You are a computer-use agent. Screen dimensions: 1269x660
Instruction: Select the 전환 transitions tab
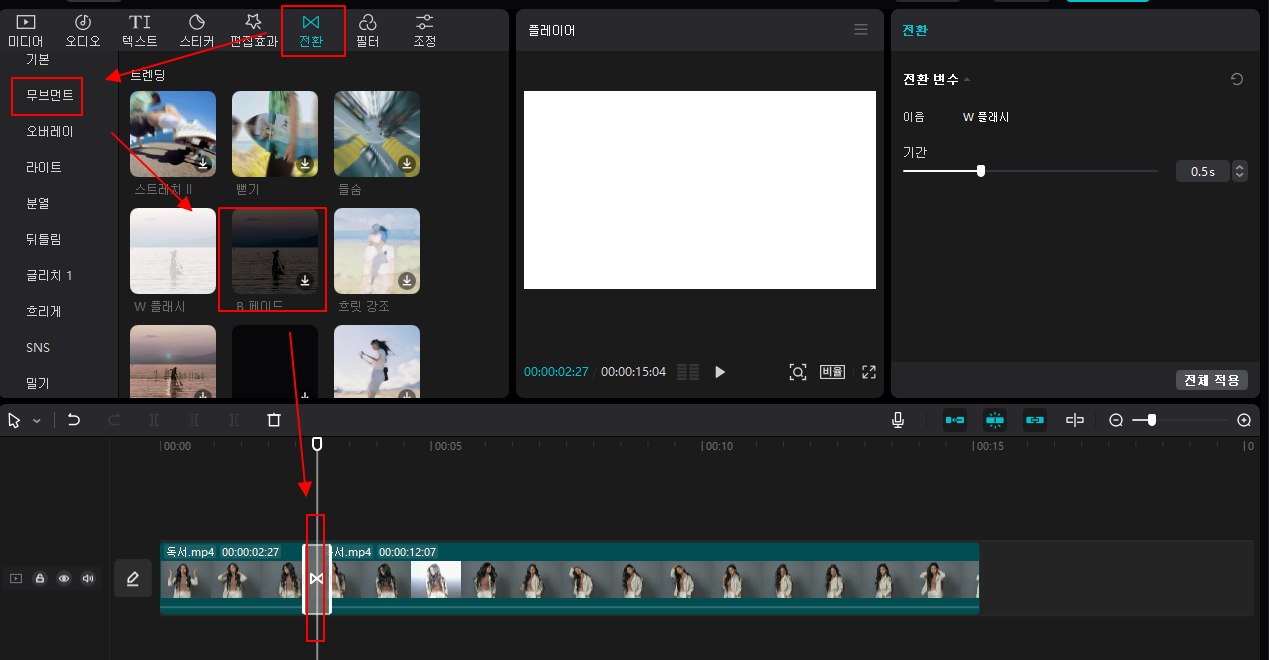tap(312, 31)
